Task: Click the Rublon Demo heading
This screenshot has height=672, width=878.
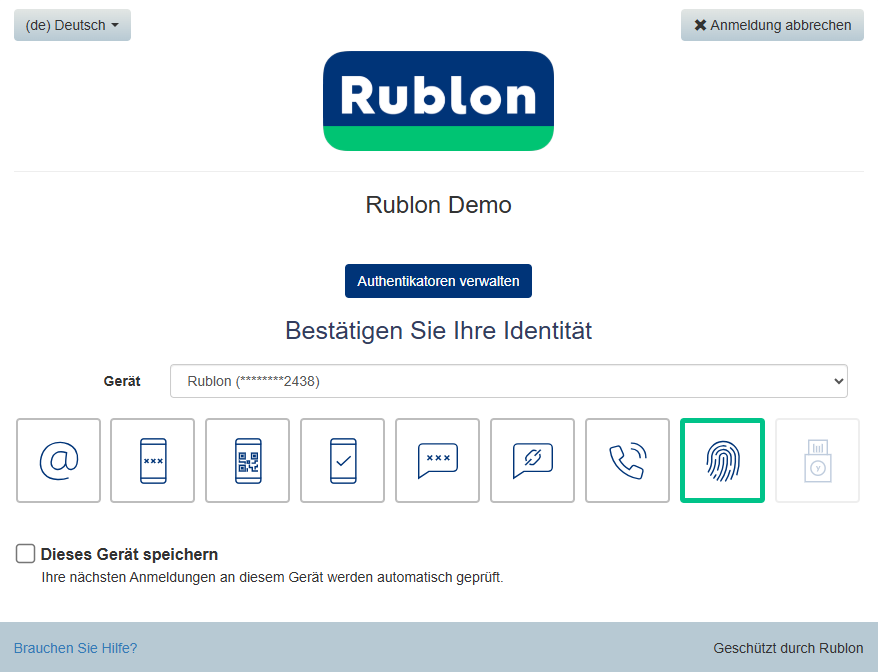Action: (x=438, y=205)
